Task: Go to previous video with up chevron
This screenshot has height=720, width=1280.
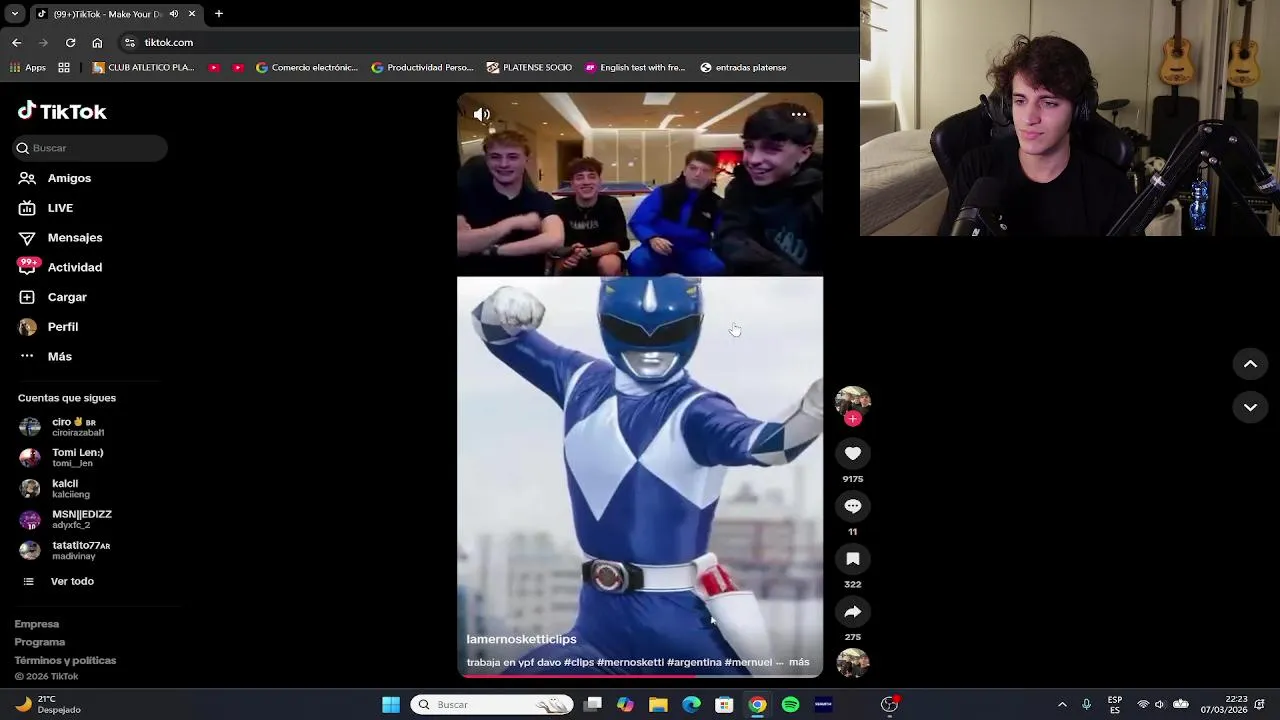Action: pos(1250,364)
